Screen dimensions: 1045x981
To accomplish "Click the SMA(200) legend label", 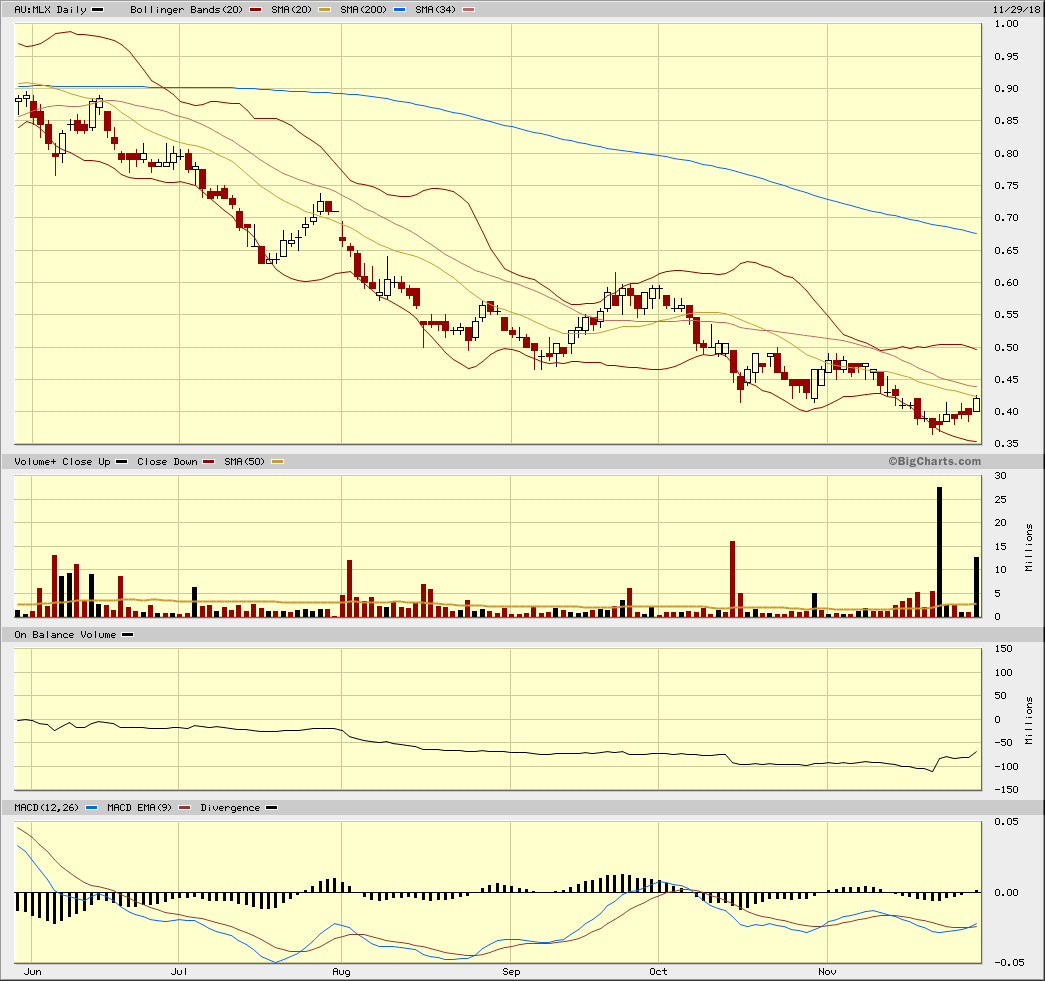I will pyautogui.click(x=363, y=10).
